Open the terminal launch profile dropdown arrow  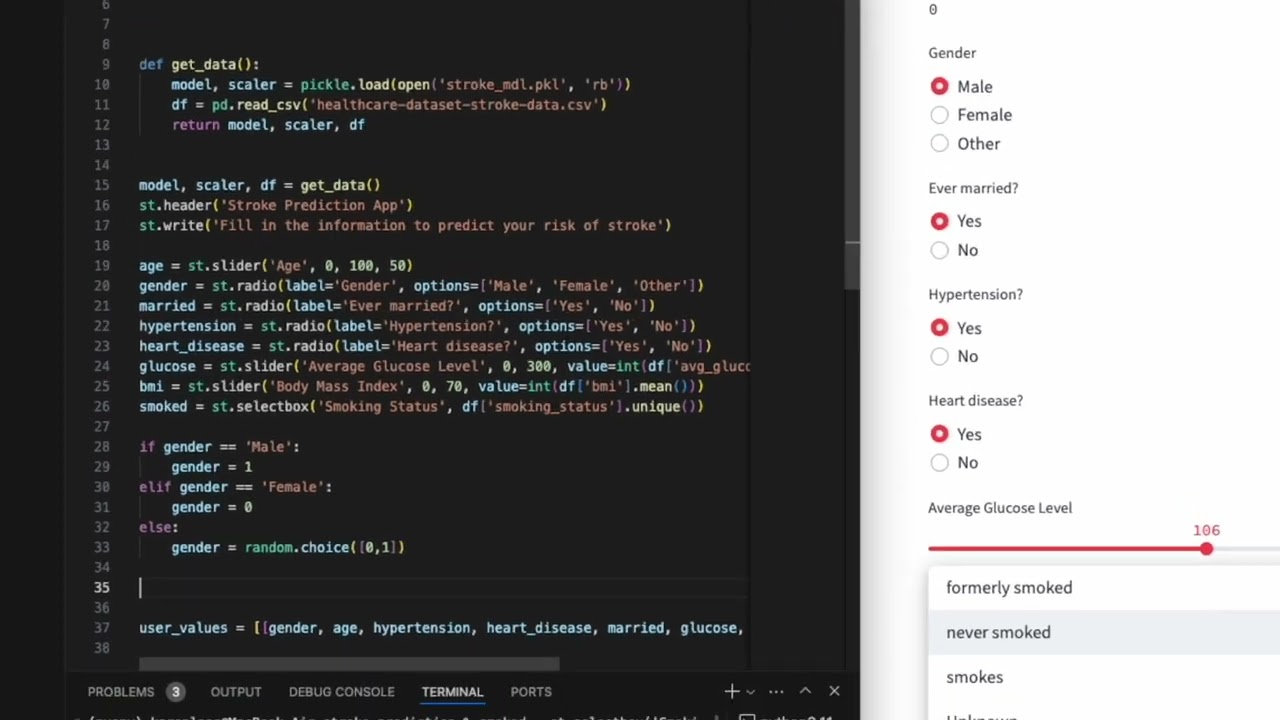[750, 691]
